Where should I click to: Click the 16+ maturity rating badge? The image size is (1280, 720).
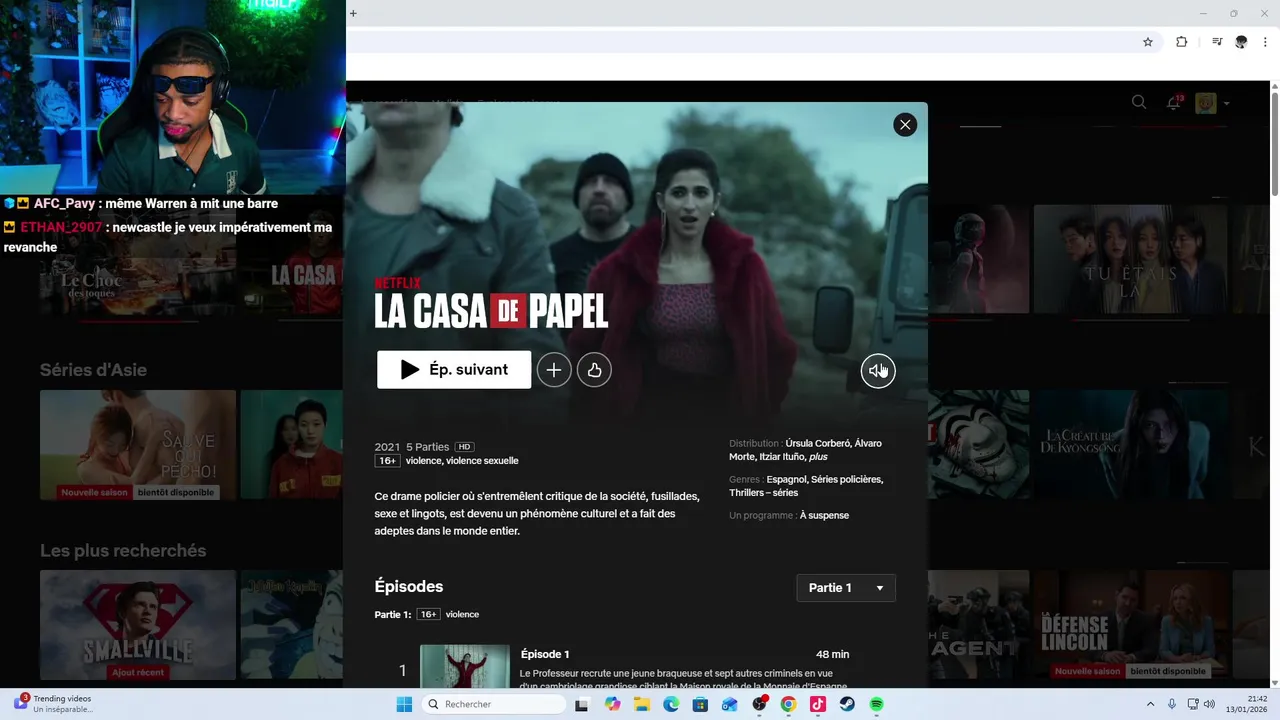point(387,461)
